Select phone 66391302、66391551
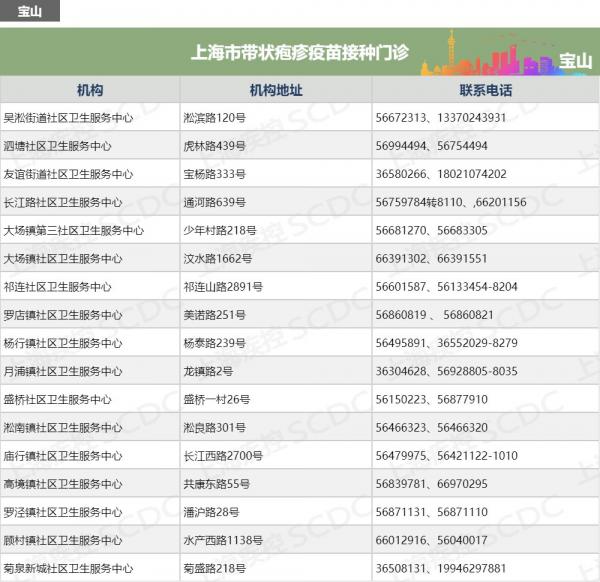600x582 pixels. [431, 259]
